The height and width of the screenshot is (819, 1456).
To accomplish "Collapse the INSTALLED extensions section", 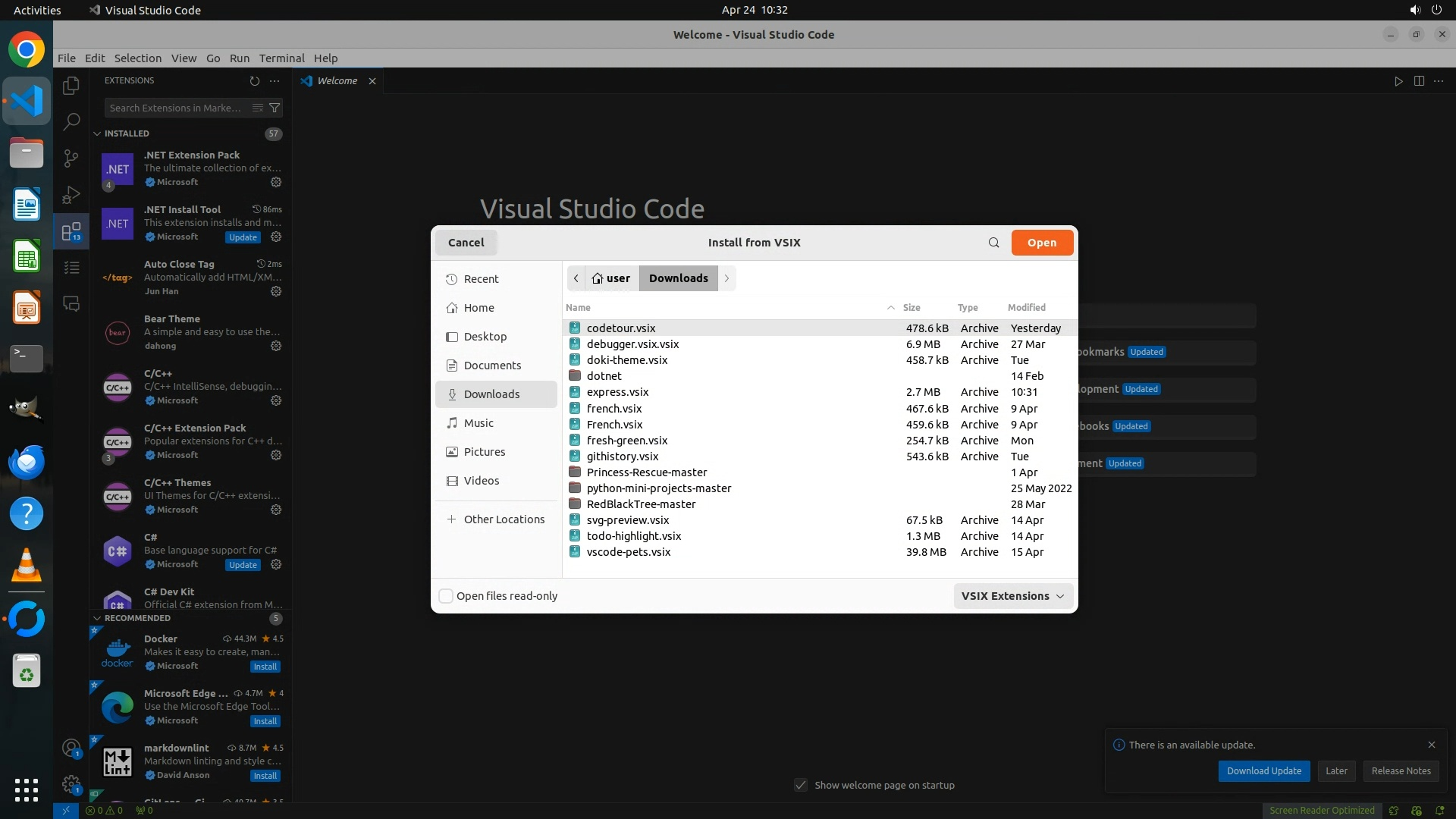I will point(97,133).
